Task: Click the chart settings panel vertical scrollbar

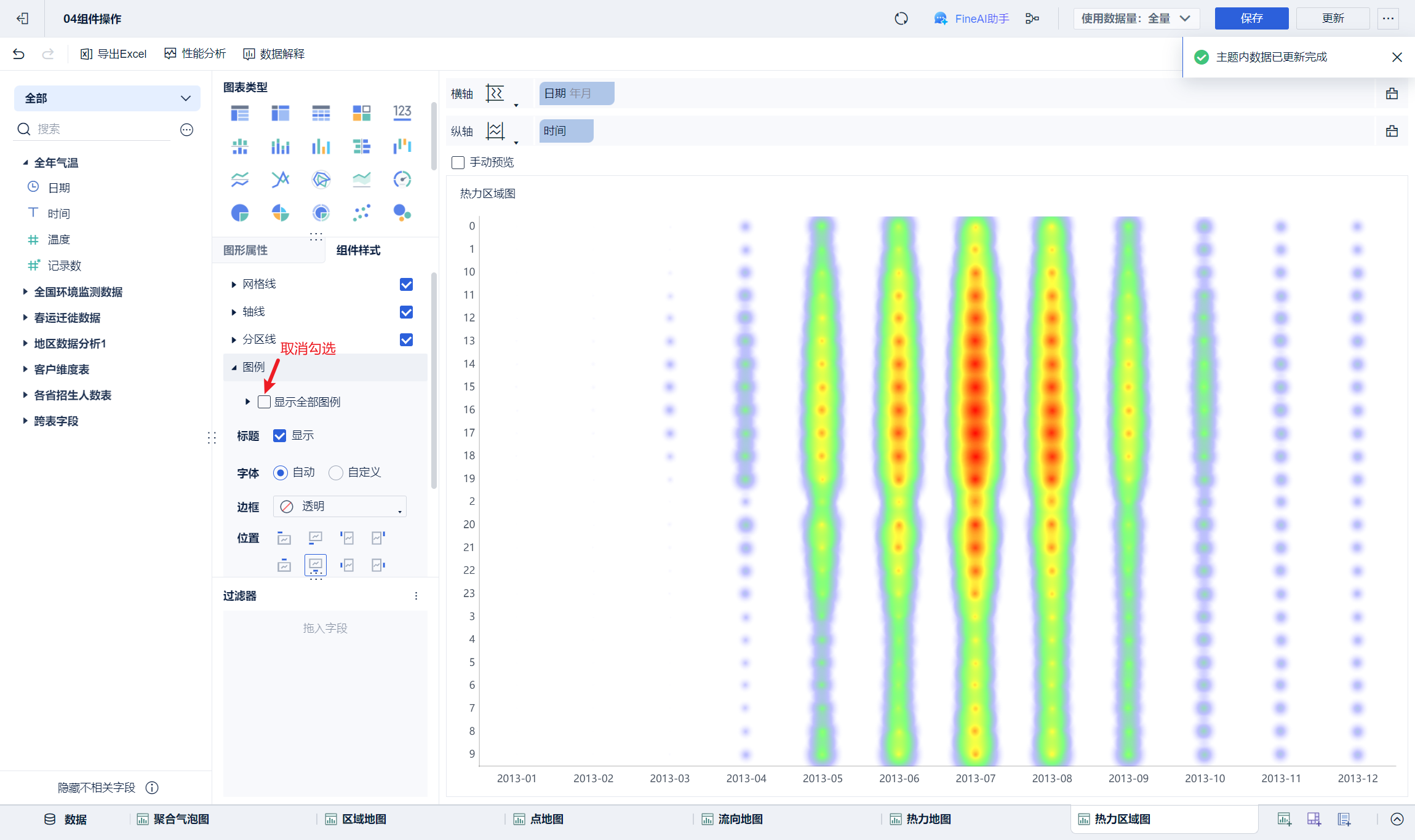Action: point(434,381)
